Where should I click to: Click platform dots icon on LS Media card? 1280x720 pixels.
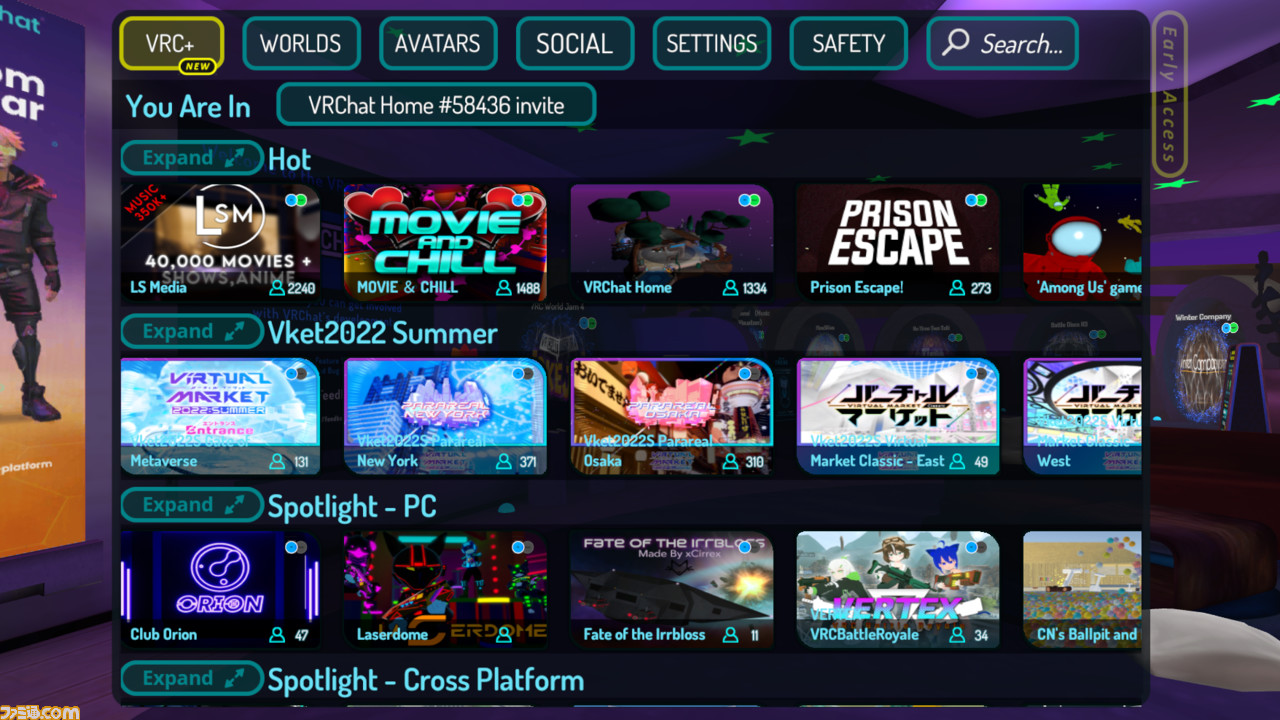click(x=296, y=200)
